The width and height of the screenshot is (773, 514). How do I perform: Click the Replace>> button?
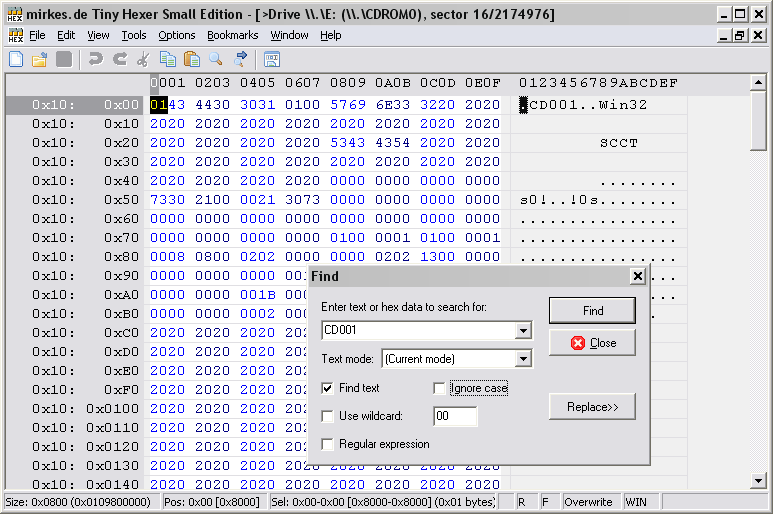(x=592, y=407)
